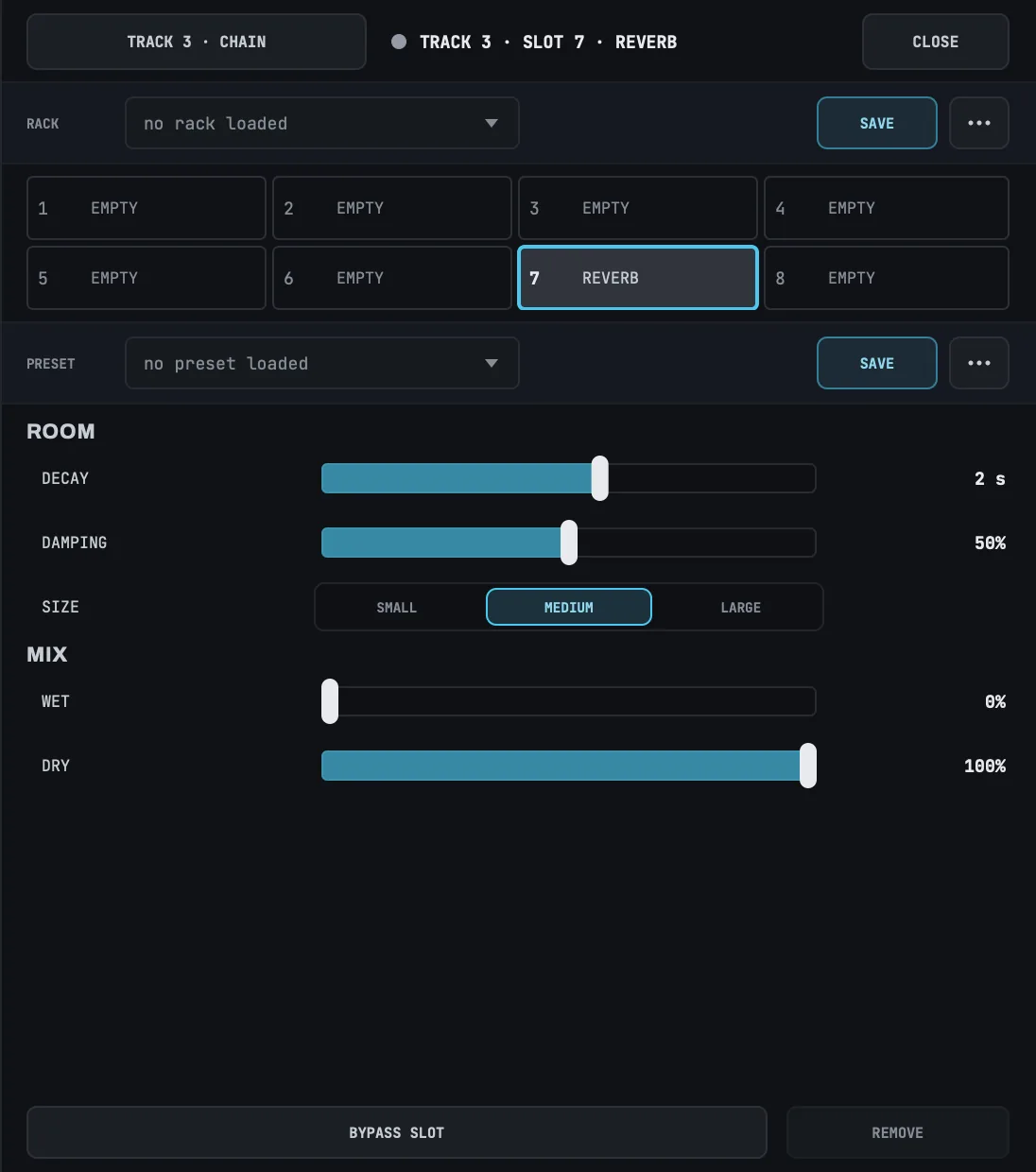Screen dimensions: 1036x1172
Task: Select empty slot 8
Action: point(887,278)
